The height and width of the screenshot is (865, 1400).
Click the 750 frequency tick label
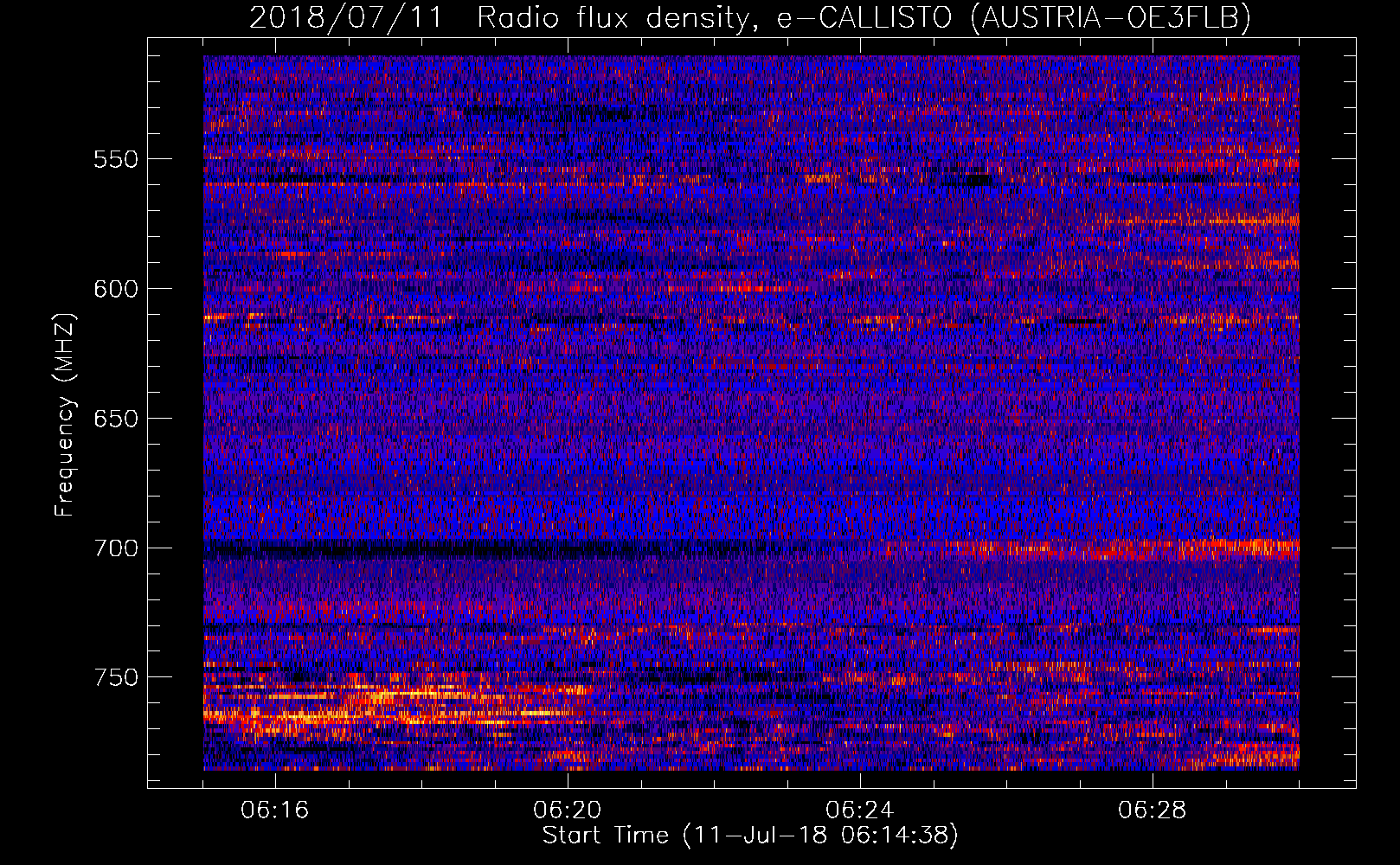point(116,677)
